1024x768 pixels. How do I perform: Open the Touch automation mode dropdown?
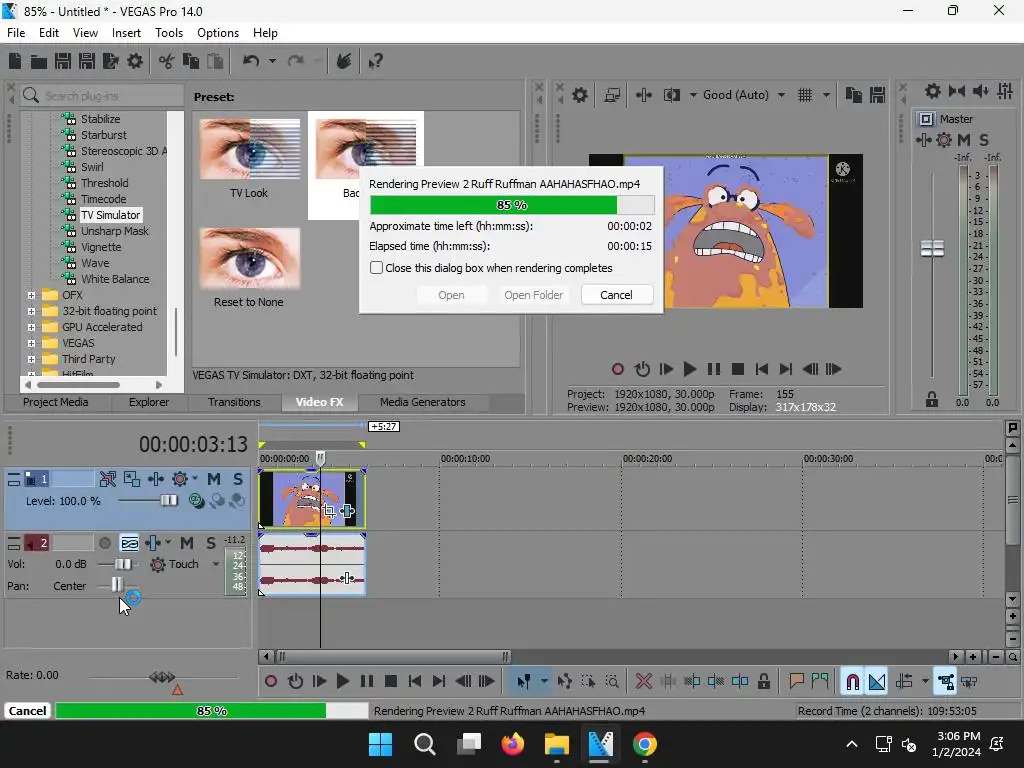click(x=216, y=564)
